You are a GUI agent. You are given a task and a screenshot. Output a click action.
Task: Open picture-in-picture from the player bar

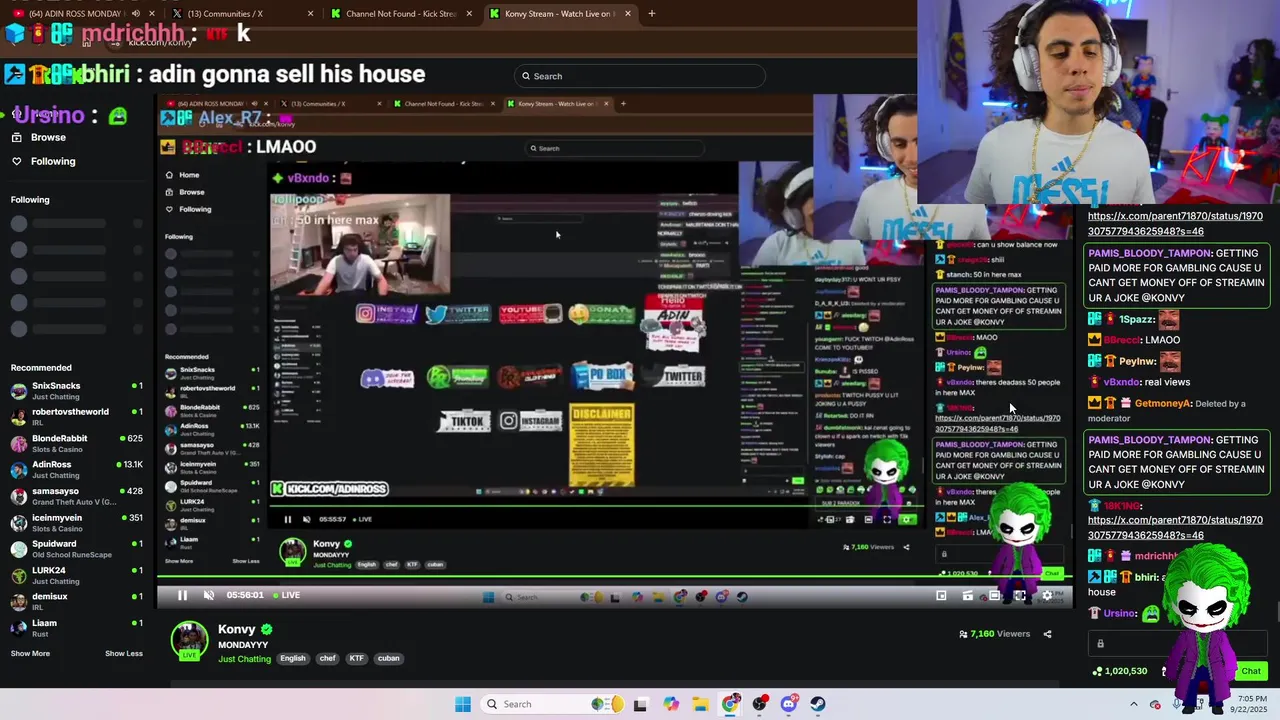941,595
